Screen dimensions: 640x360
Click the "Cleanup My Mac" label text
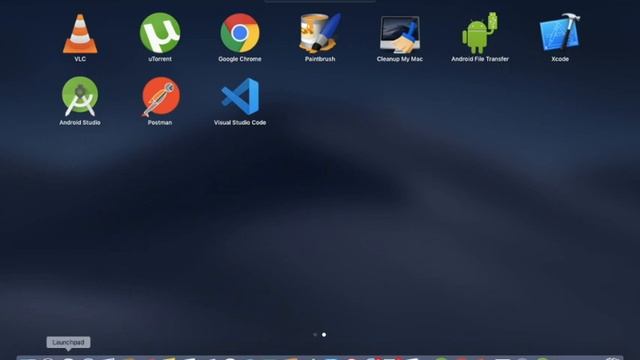pos(400,59)
